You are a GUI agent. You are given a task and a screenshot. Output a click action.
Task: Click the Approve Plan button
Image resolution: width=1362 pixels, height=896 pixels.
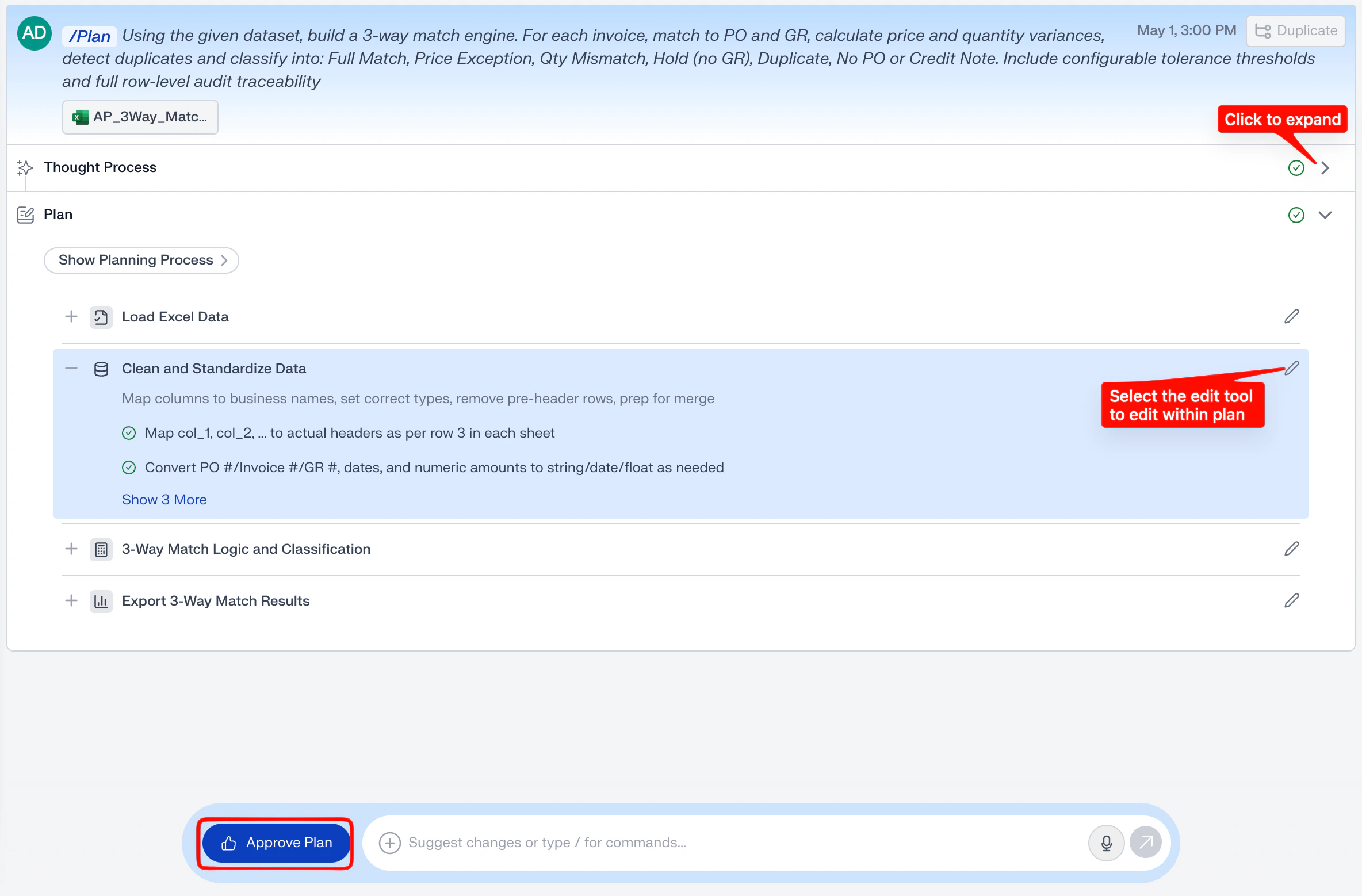[277, 843]
